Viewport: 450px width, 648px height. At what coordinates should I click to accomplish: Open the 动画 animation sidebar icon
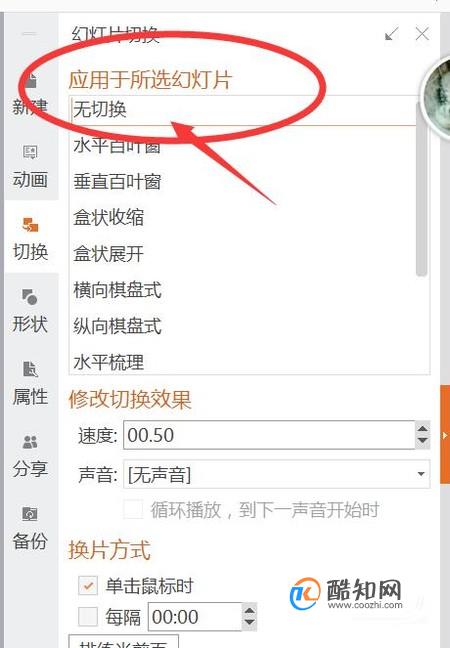(30, 167)
